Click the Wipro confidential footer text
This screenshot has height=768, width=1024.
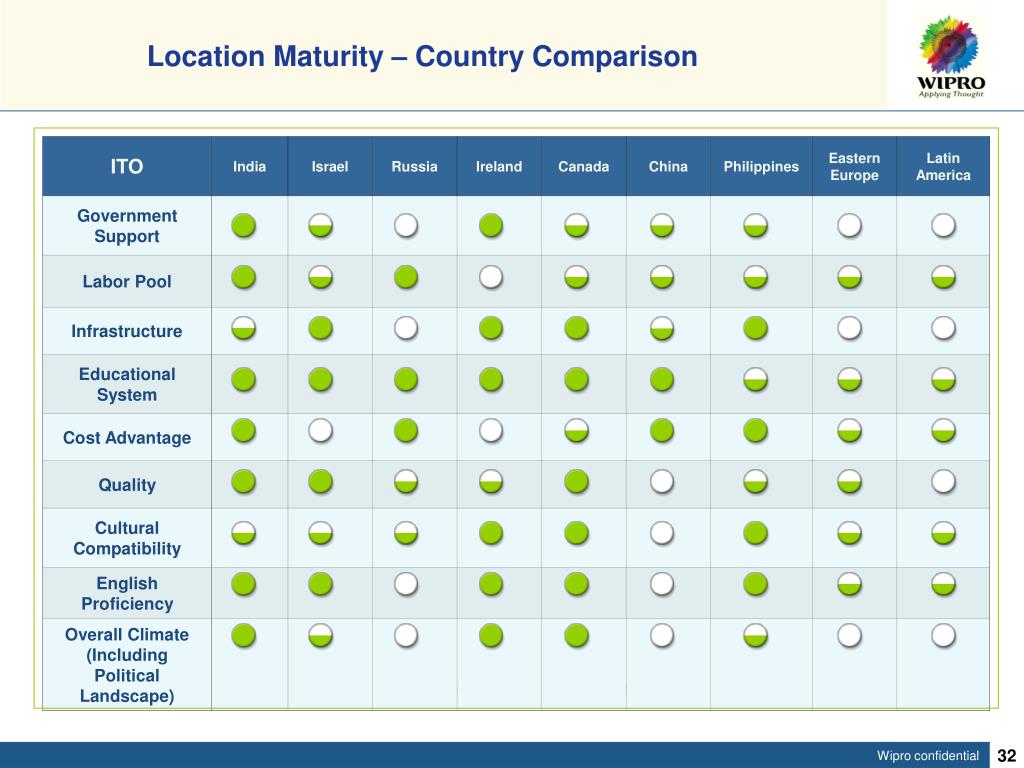pyautogui.click(x=928, y=756)
